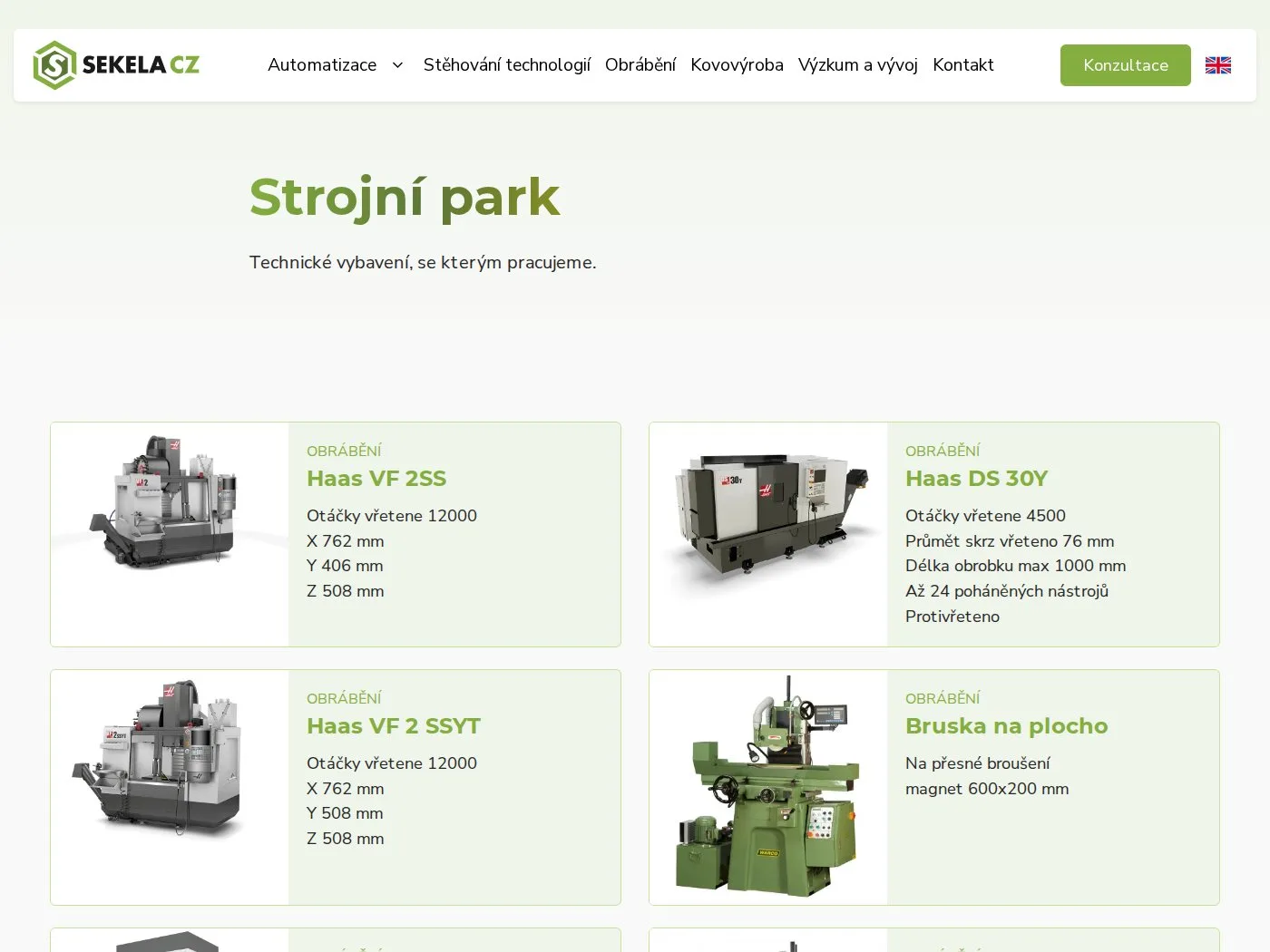Image resolution: width=1270 pixels, height=952 pixels.
Task: Open the Haas VF 2SS machine image
Action: (170, 534)
